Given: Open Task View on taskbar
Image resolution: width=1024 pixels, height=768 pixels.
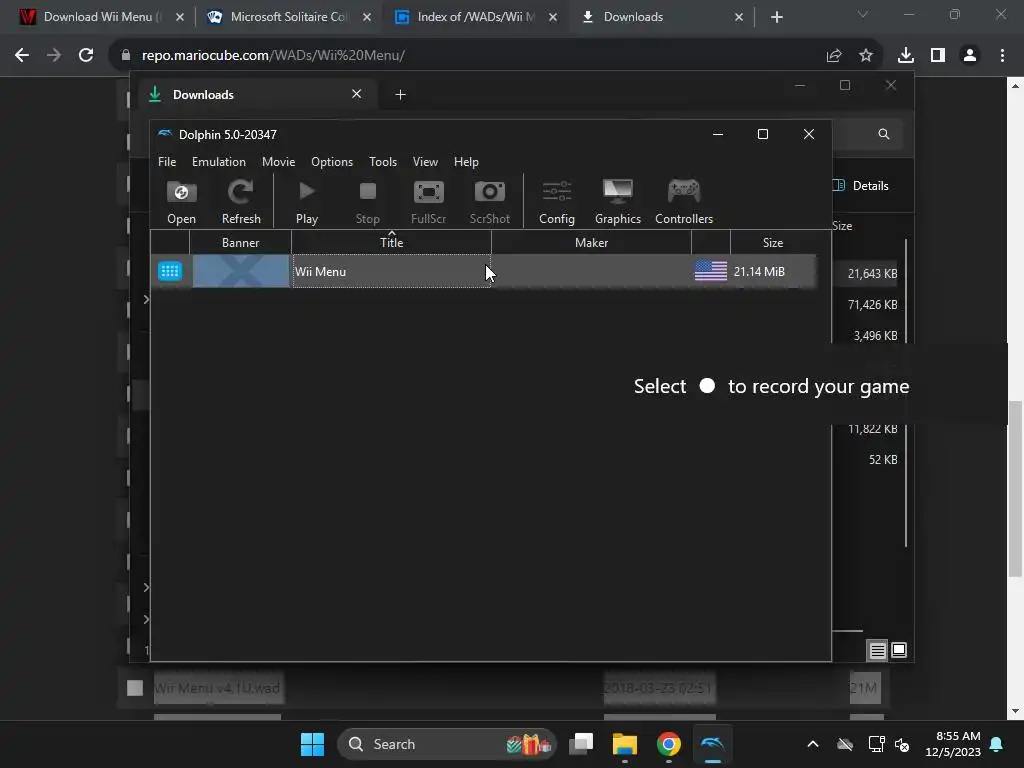Looking at the screenshot, I should 581,744.
